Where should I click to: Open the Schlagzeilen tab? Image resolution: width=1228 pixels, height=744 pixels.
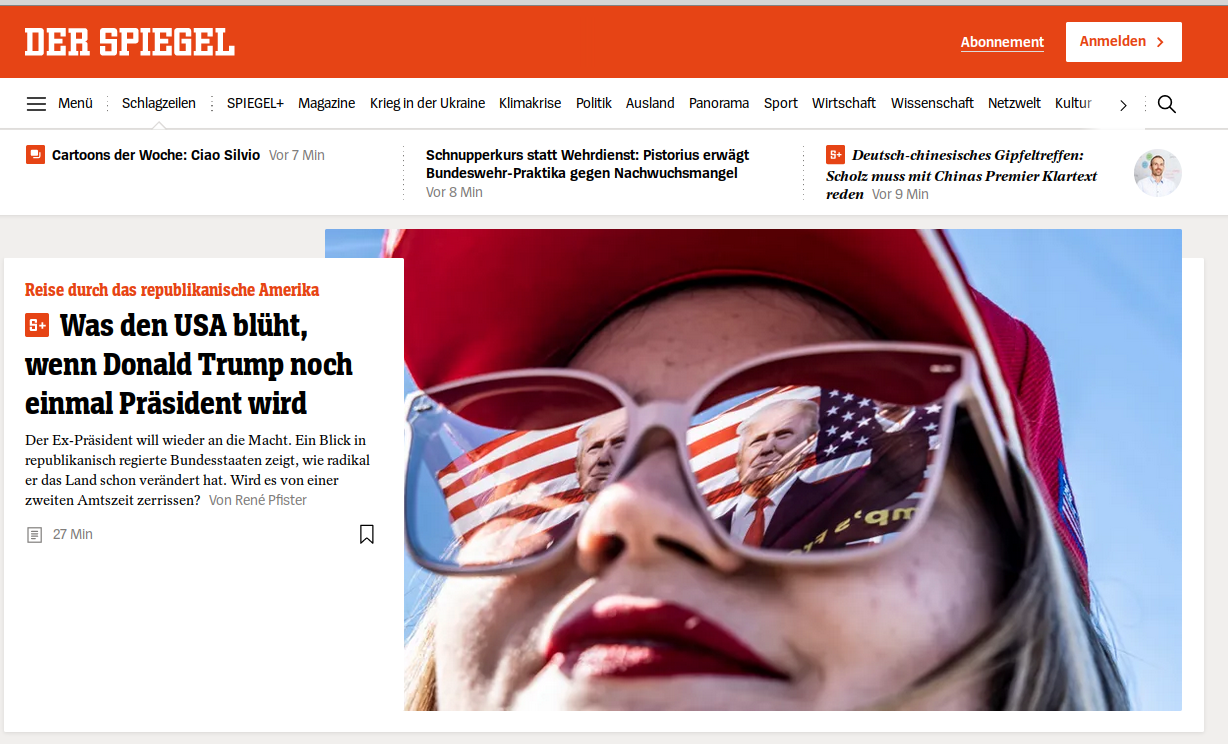coord(159,103)
